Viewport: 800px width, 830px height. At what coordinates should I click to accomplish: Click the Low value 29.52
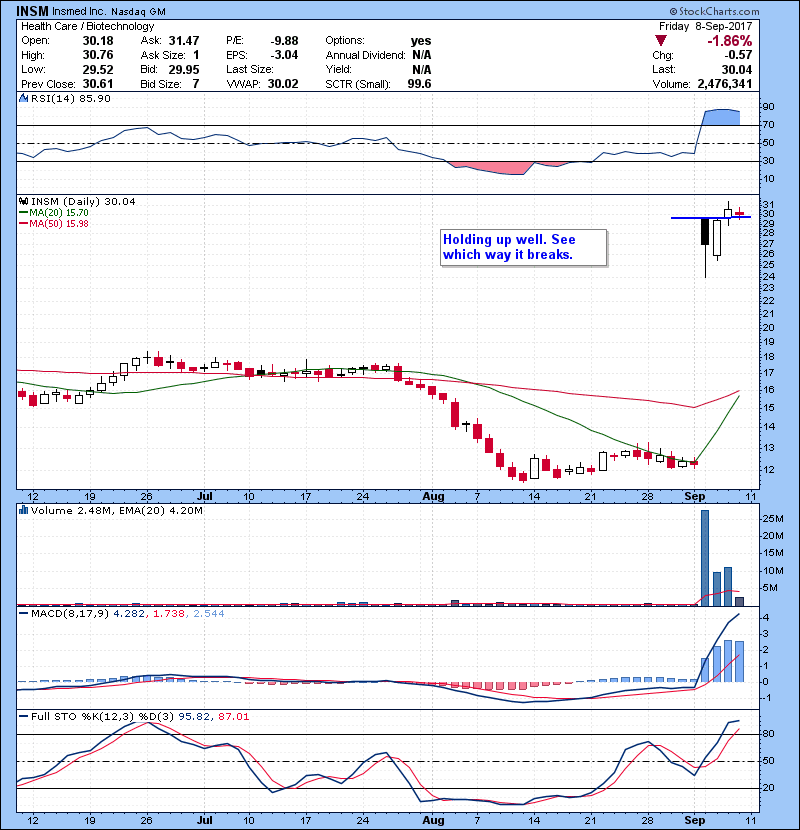pos(98,69)
